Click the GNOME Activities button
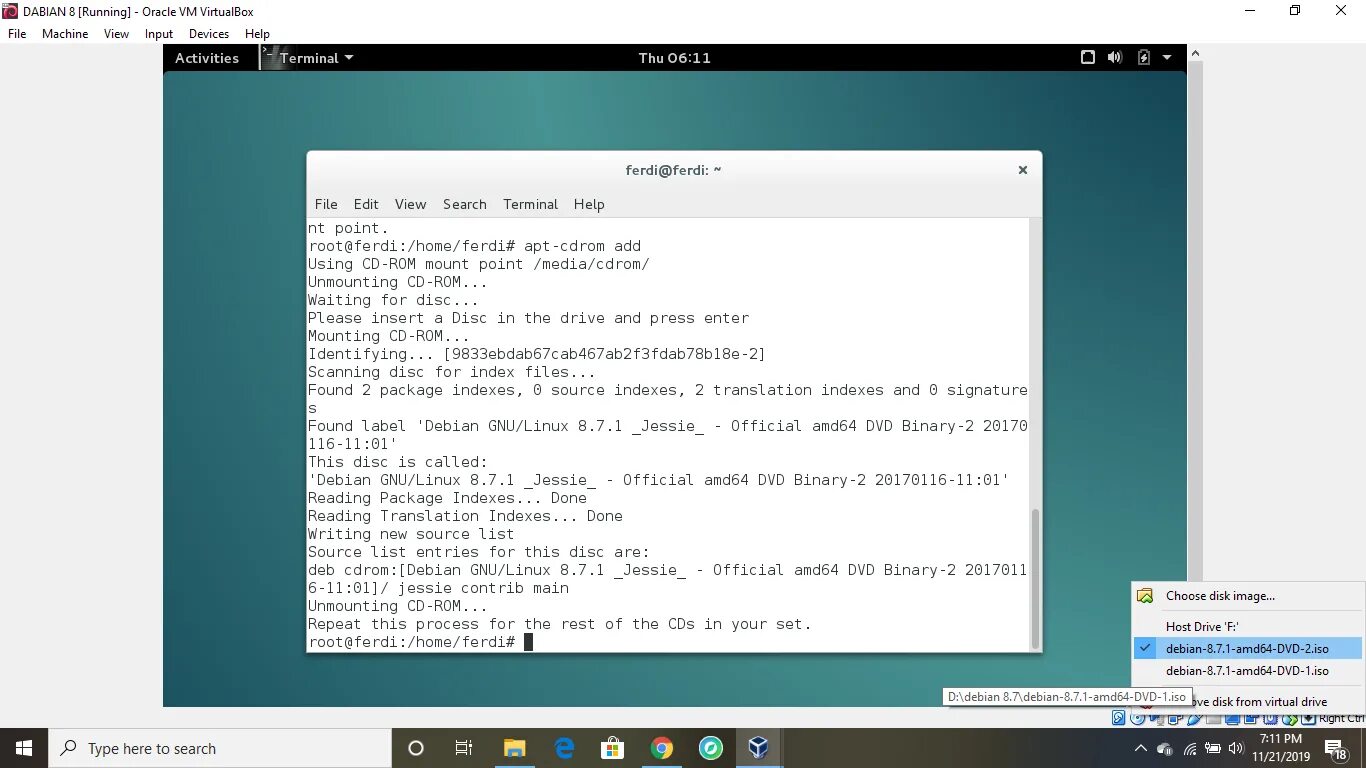This screenshot has width=1366, height=768. tap(207, 58)
